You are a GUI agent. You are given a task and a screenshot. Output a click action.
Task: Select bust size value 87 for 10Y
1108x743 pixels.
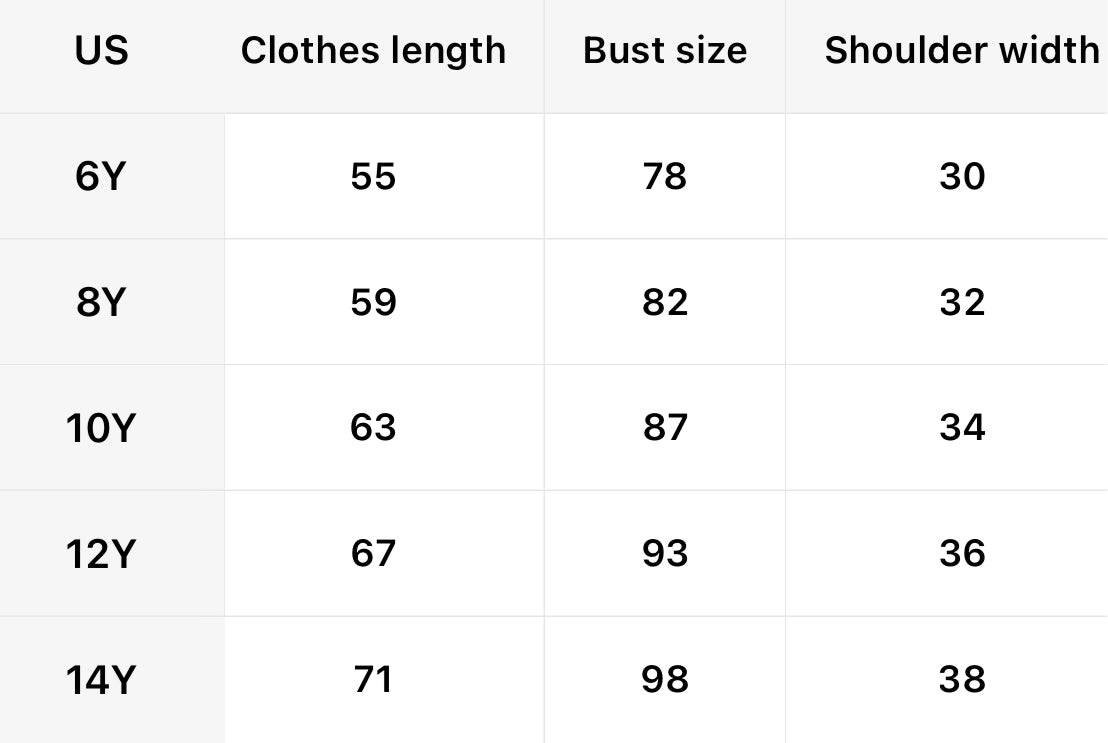pyautogui.click(x=665, y=428)
